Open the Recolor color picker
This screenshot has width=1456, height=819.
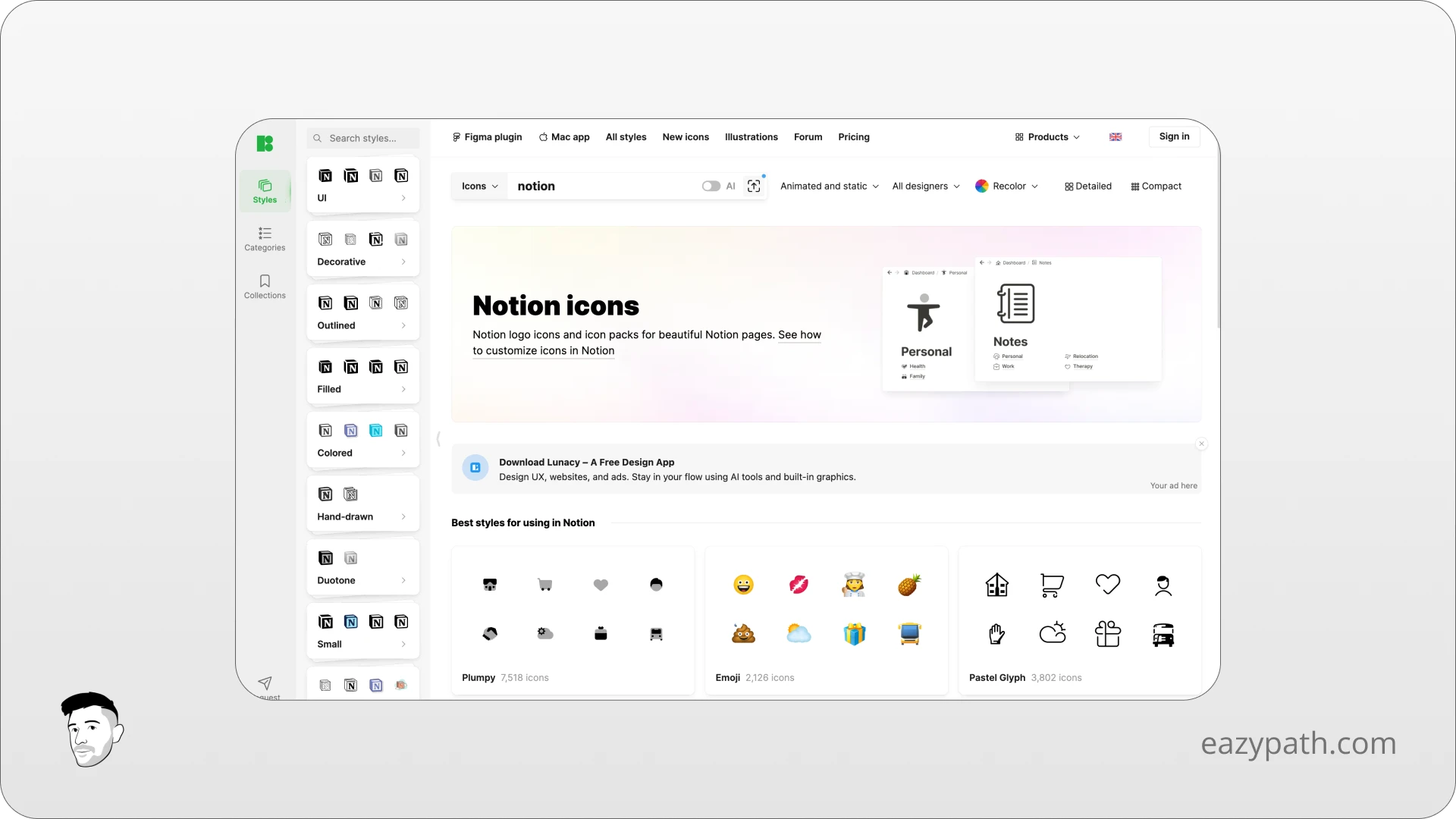click(x=1007, y=186)
